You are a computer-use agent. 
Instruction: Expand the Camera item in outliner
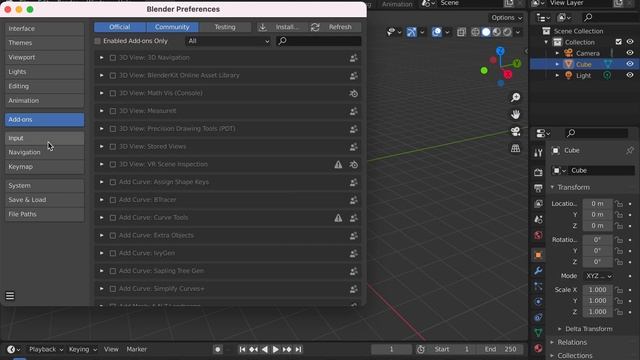pos(557,53)
